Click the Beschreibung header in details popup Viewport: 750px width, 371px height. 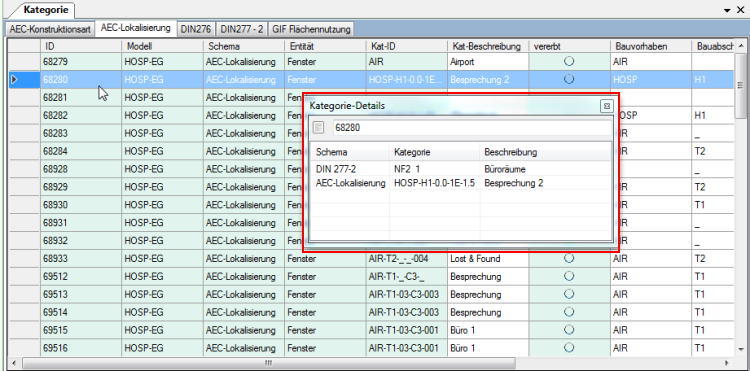pos(545,152)
